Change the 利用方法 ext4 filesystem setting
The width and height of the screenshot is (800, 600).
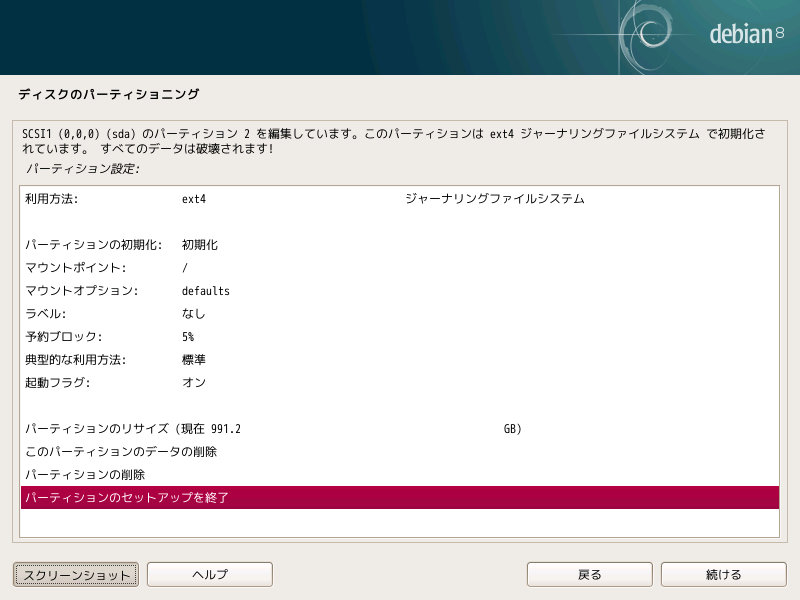pyautogui.click(x=200, y=198)
